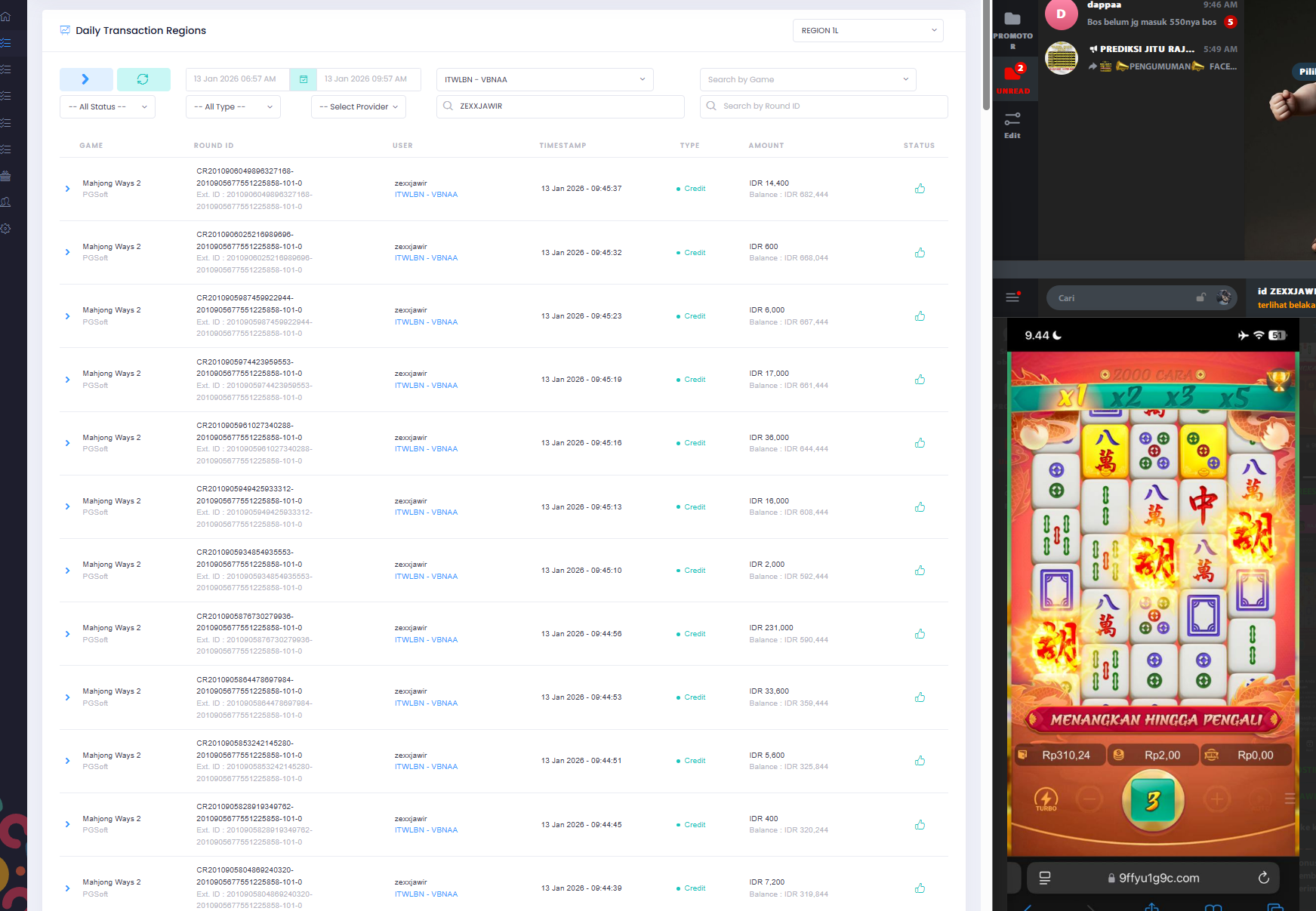
Task: Click thumbs-up status for 09:45:19 row
Action: [920, 380]
